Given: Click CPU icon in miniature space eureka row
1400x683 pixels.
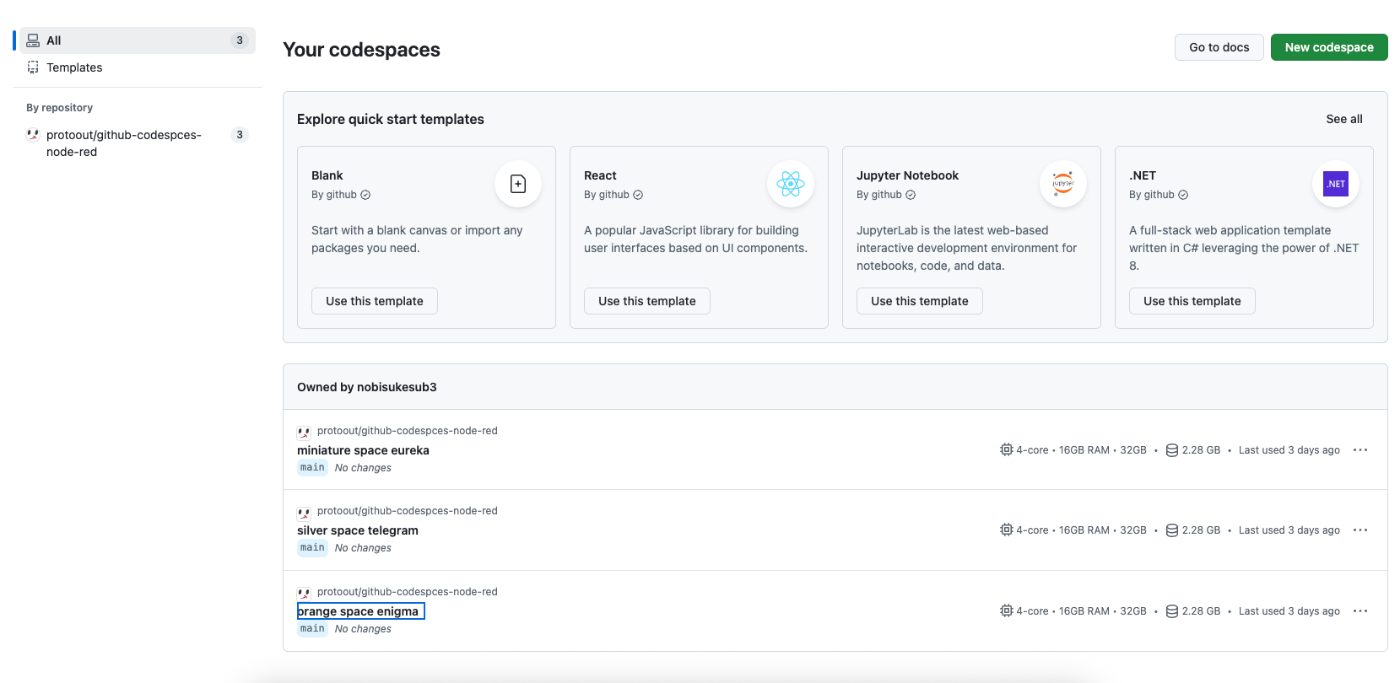Looking at the screenshot, I should (x=1006, y=450).
